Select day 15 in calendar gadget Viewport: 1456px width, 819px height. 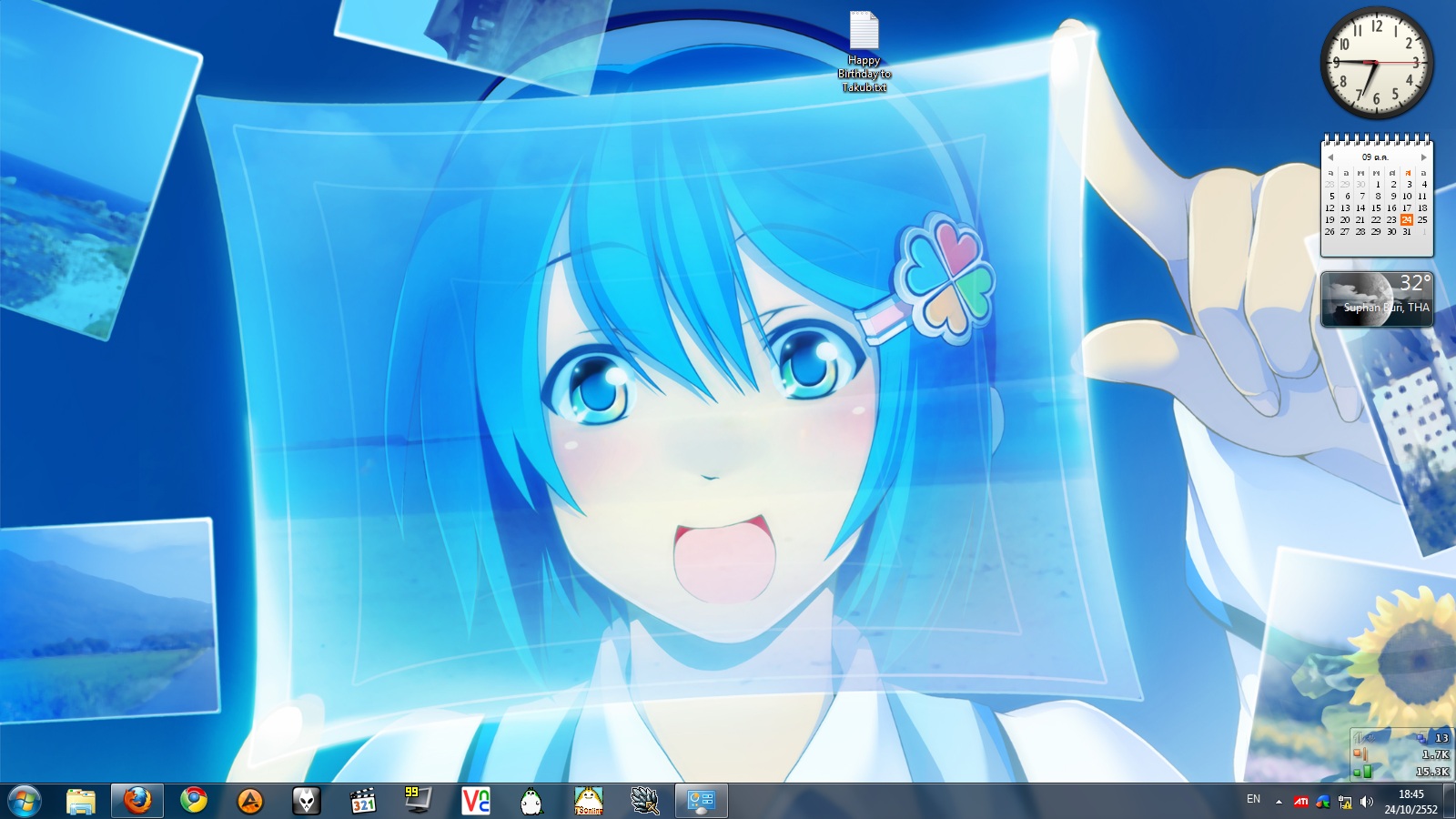point(1376,208)
